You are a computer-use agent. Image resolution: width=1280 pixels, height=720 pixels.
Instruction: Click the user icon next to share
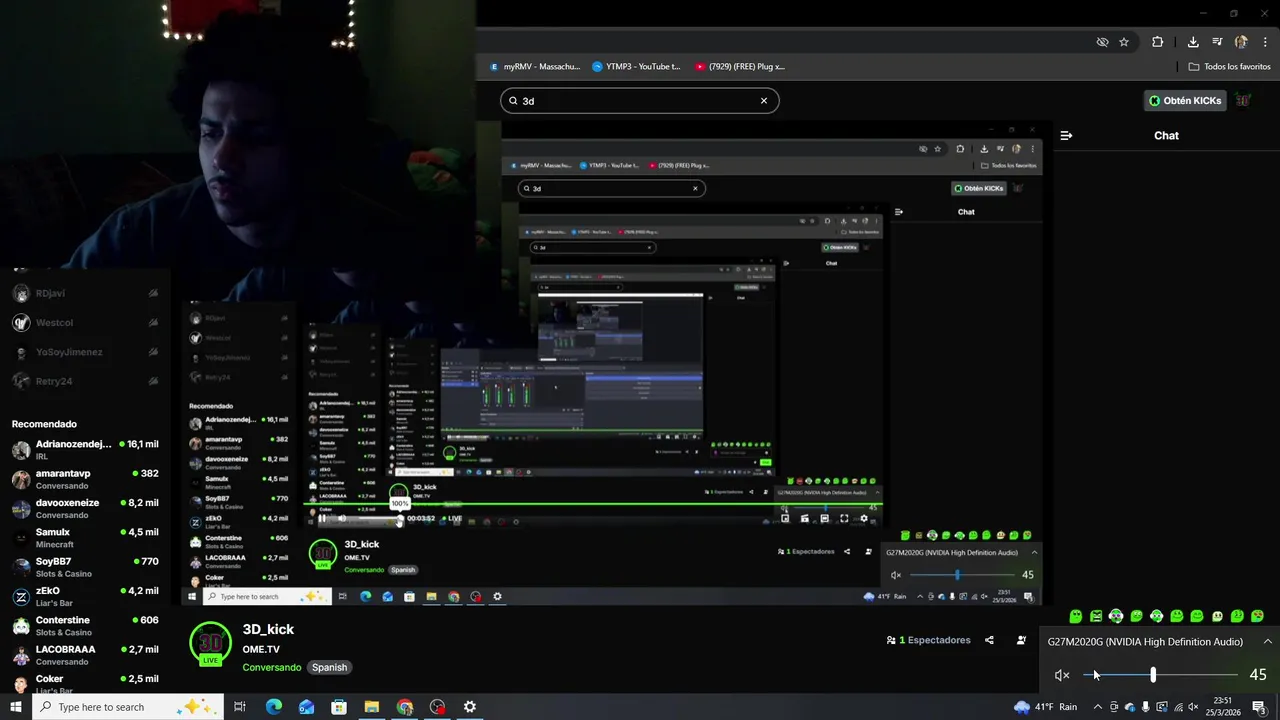point(1021,640)
